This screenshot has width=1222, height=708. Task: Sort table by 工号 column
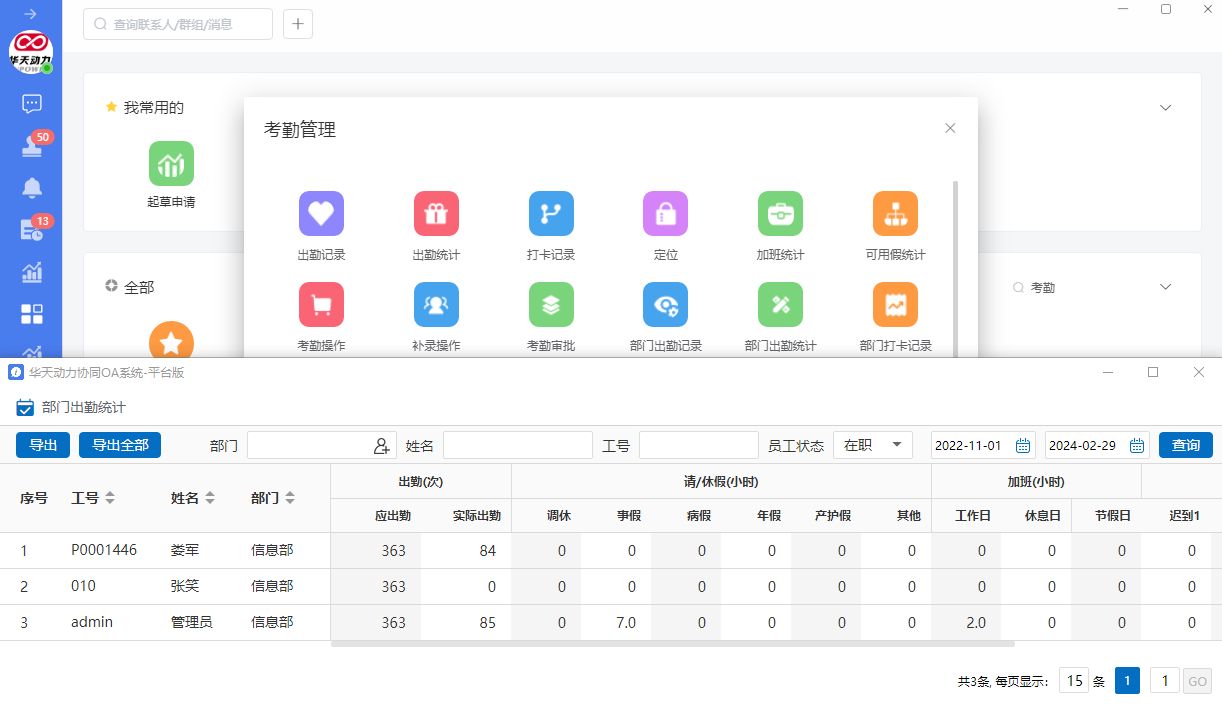(110, 498)
